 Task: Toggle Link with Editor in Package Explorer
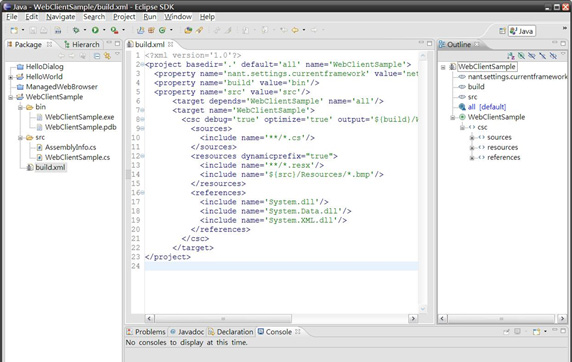pos(107,56)
